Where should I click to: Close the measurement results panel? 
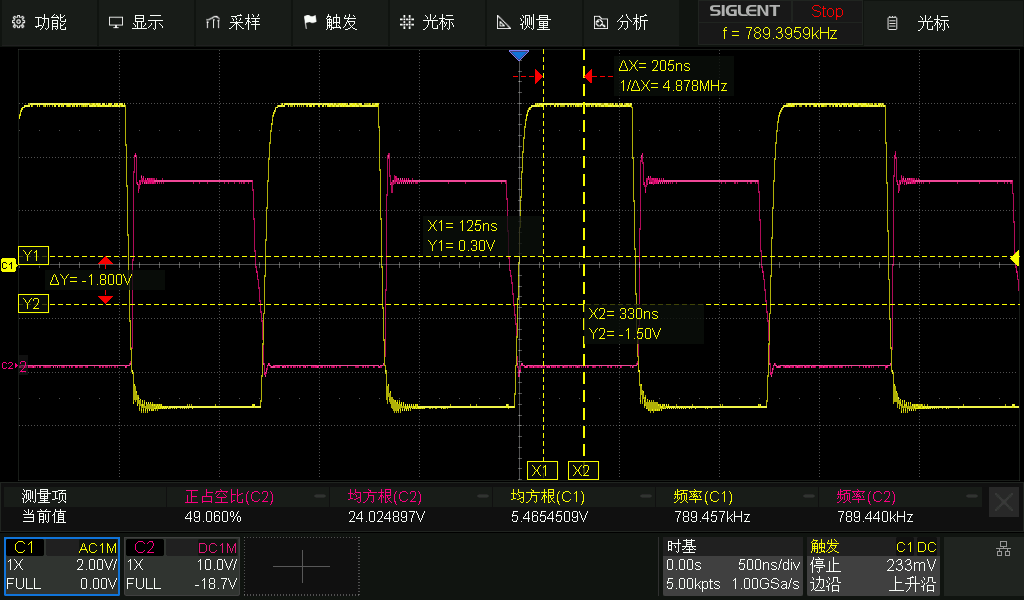point(1003,502)
